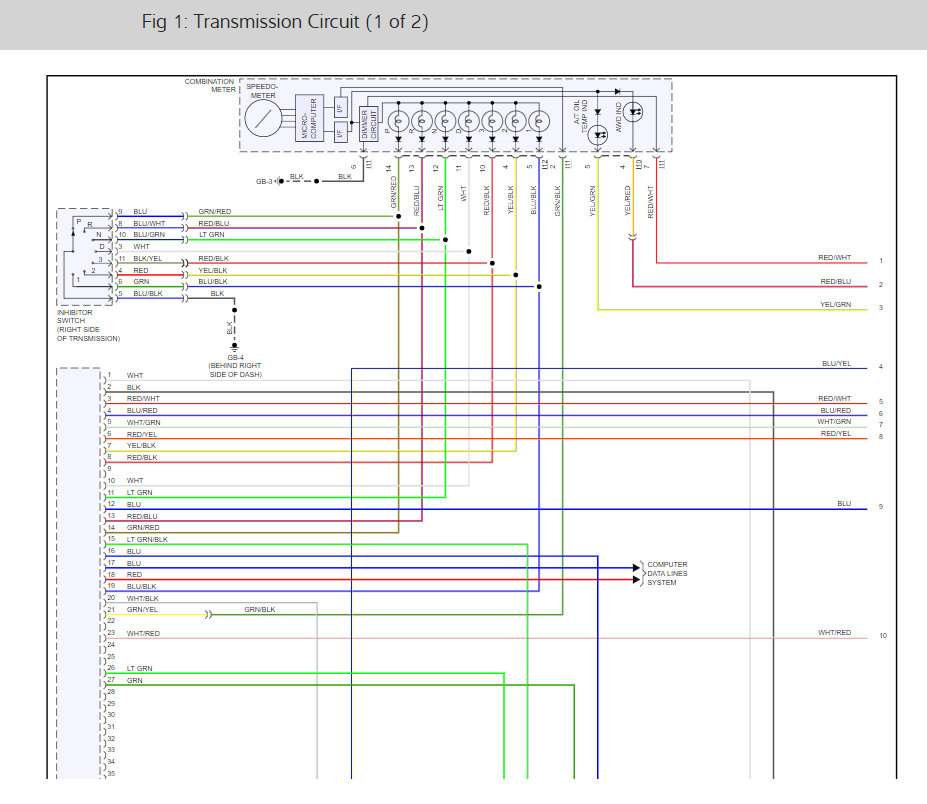This screenshot has height=804, width=927.
Task: Click the WHT/GRN label at connector pin 5
Action: (143, 422)
